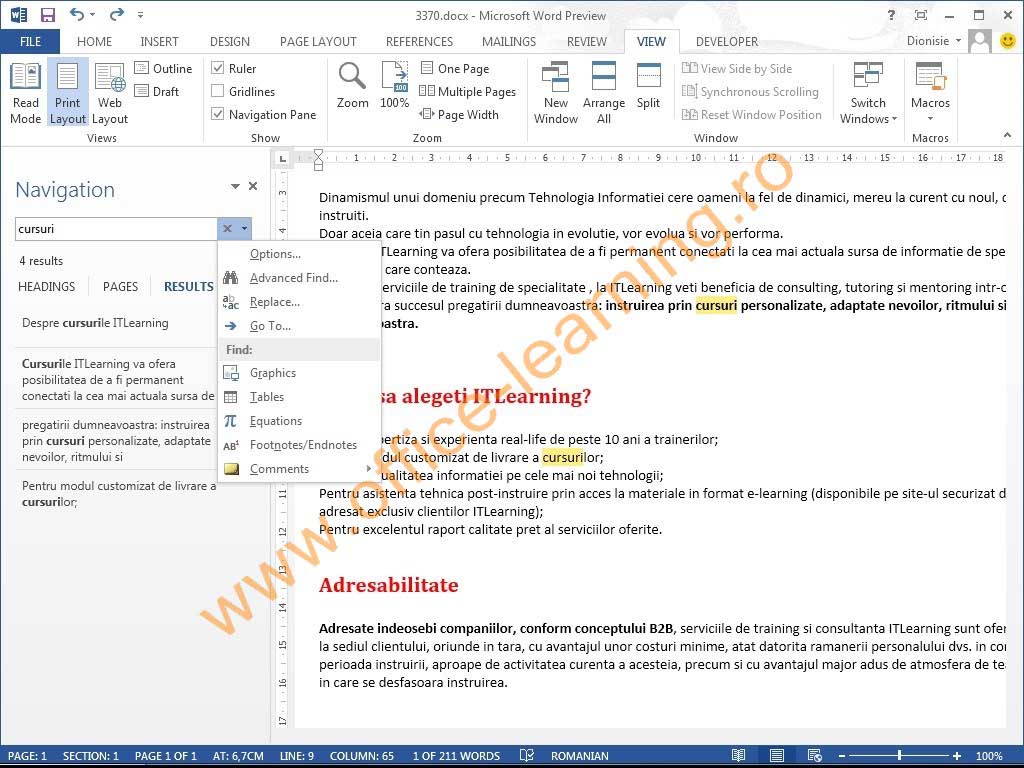1024x768 pixels.
Task: Switch to the HOME tab
Action: click(x=94, y=42)
